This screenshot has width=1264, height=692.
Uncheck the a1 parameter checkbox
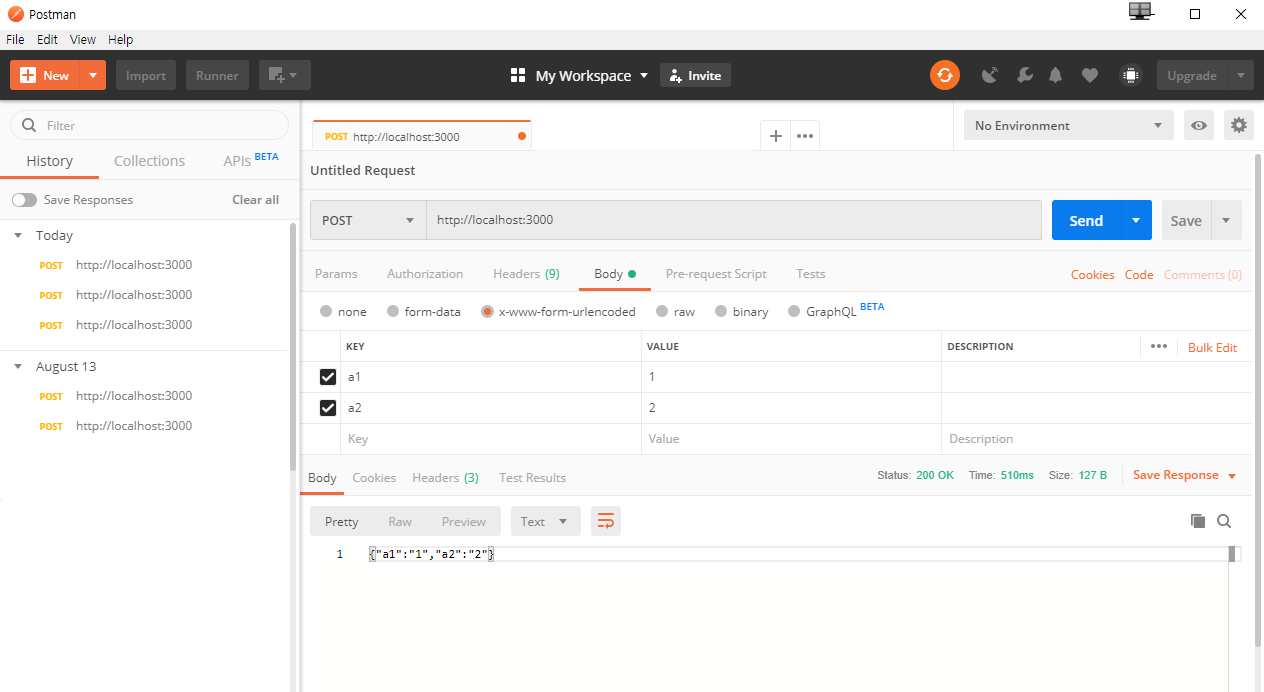(x=328, y=376)
